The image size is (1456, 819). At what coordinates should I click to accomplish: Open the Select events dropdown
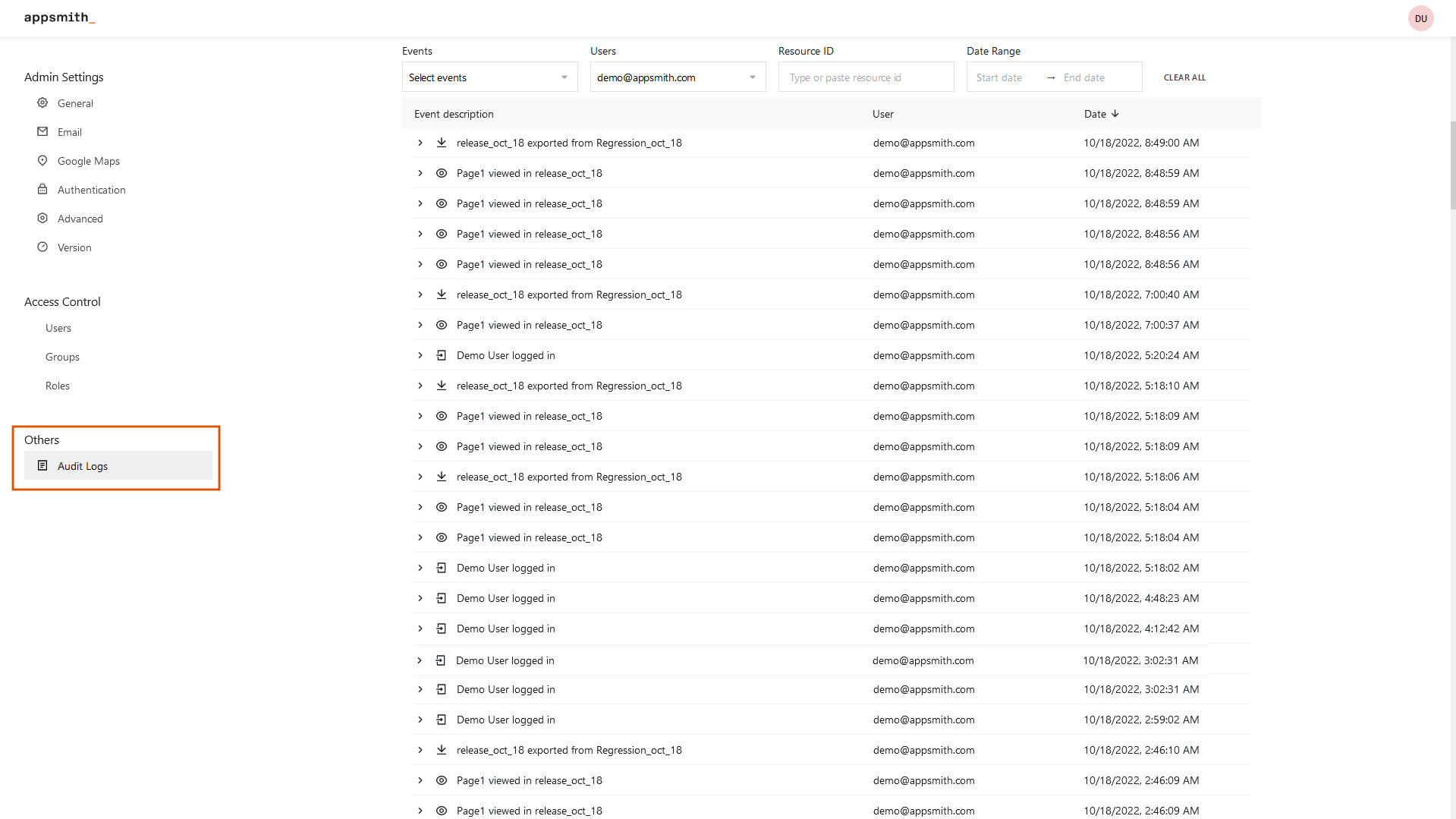tap(489, 77)
